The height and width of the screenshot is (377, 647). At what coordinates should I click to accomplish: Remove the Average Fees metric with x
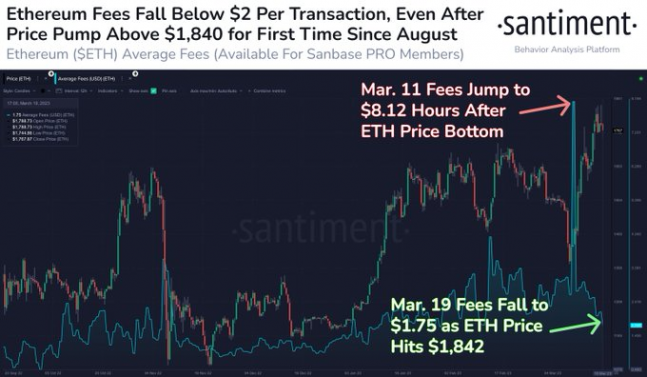click(x=130, y=78)
